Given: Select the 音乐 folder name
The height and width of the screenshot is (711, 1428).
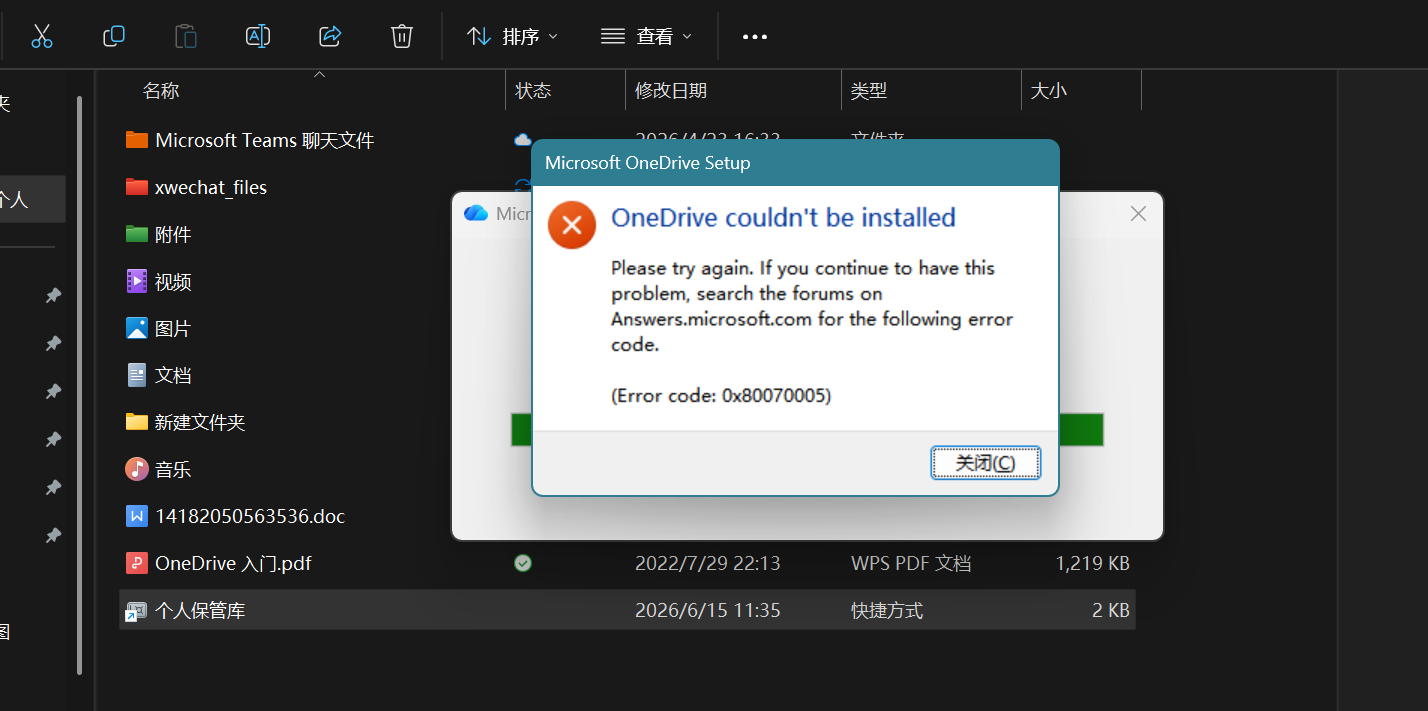Looking at the screenshot, I should pos(173,470).
